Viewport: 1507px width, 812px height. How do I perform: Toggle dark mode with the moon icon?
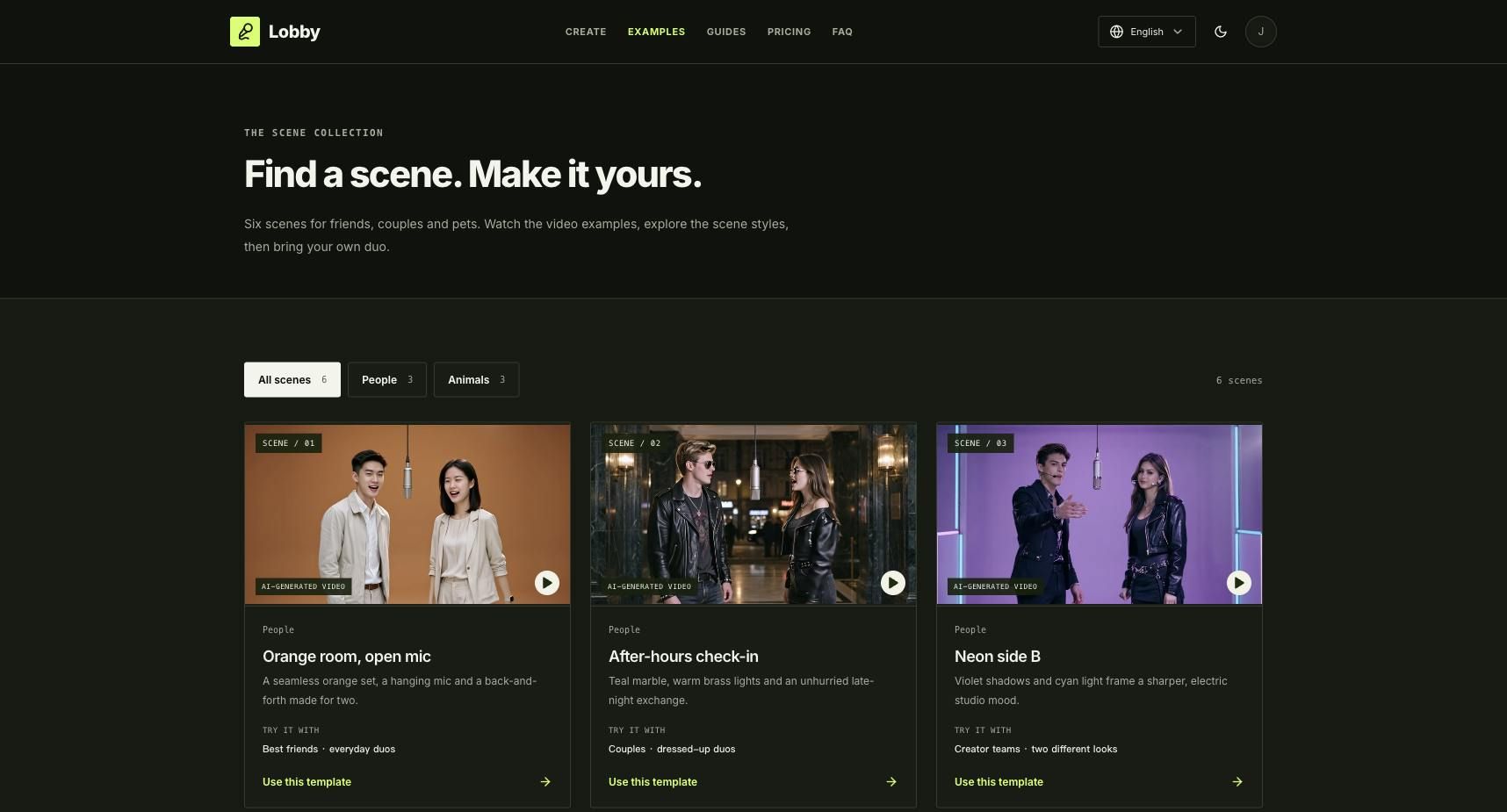(x=1221, y=32)
